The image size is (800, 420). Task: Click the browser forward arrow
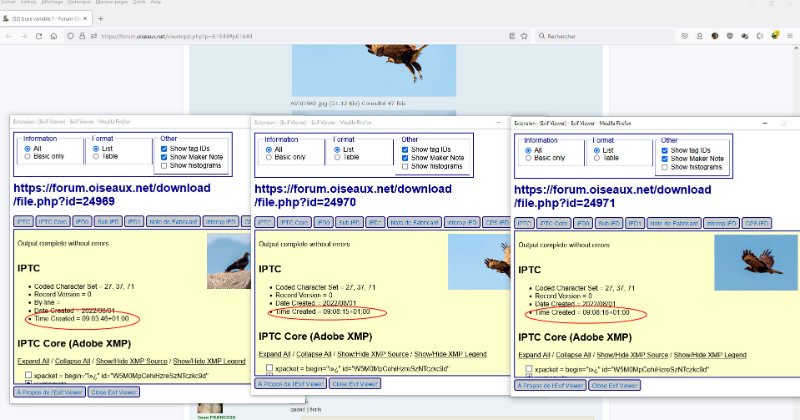(23, 36)
